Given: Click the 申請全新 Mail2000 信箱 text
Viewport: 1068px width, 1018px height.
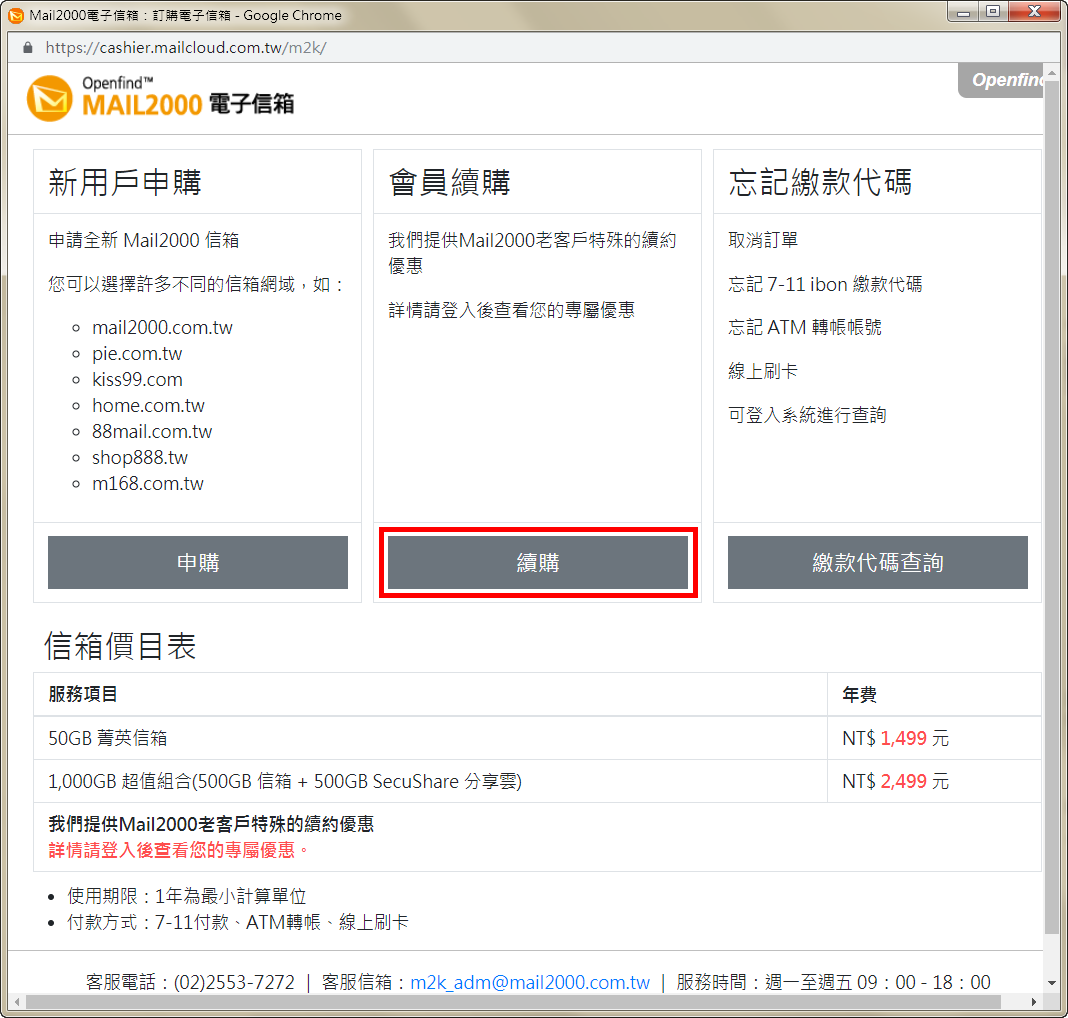Looking at the screenshot, I should tap(144, 240).
